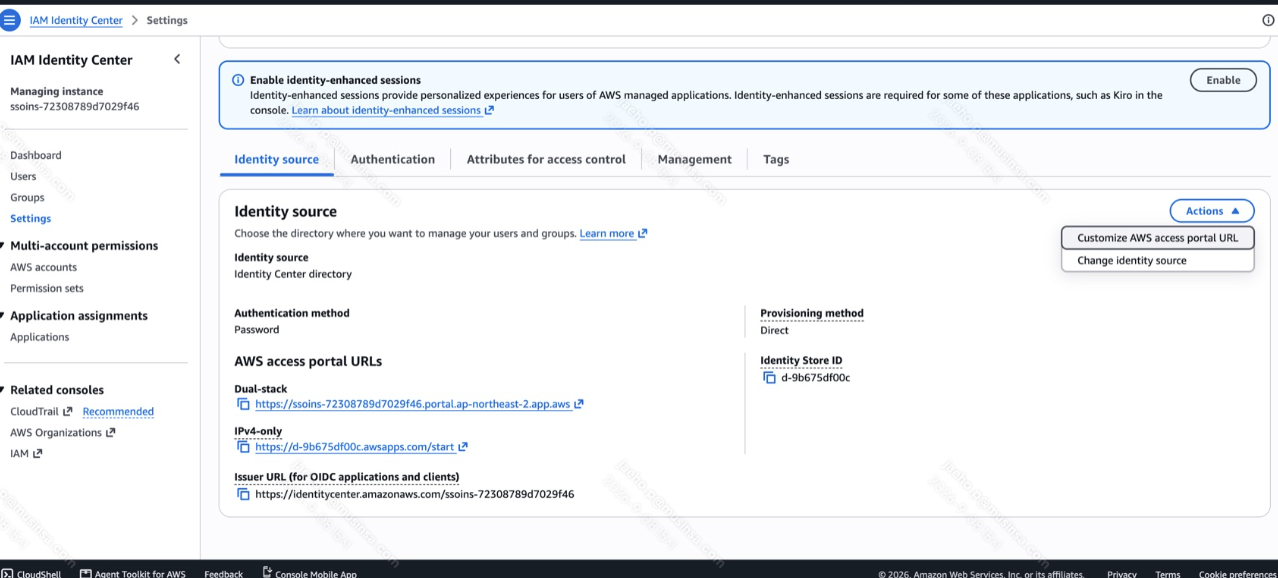Switch to Attributes for access control tab

pyautogui.click(x=546, y=159)
